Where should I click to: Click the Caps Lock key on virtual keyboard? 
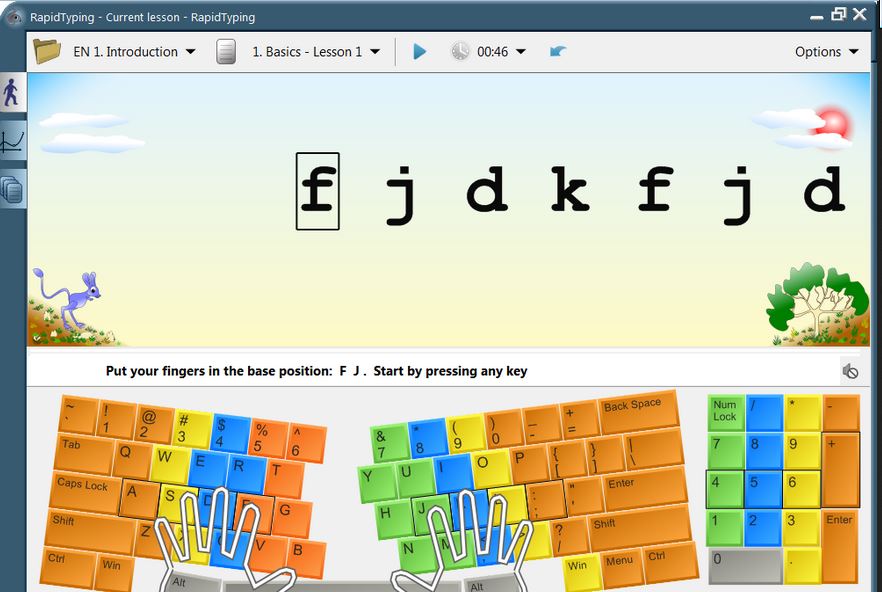[x=85, y=492]
